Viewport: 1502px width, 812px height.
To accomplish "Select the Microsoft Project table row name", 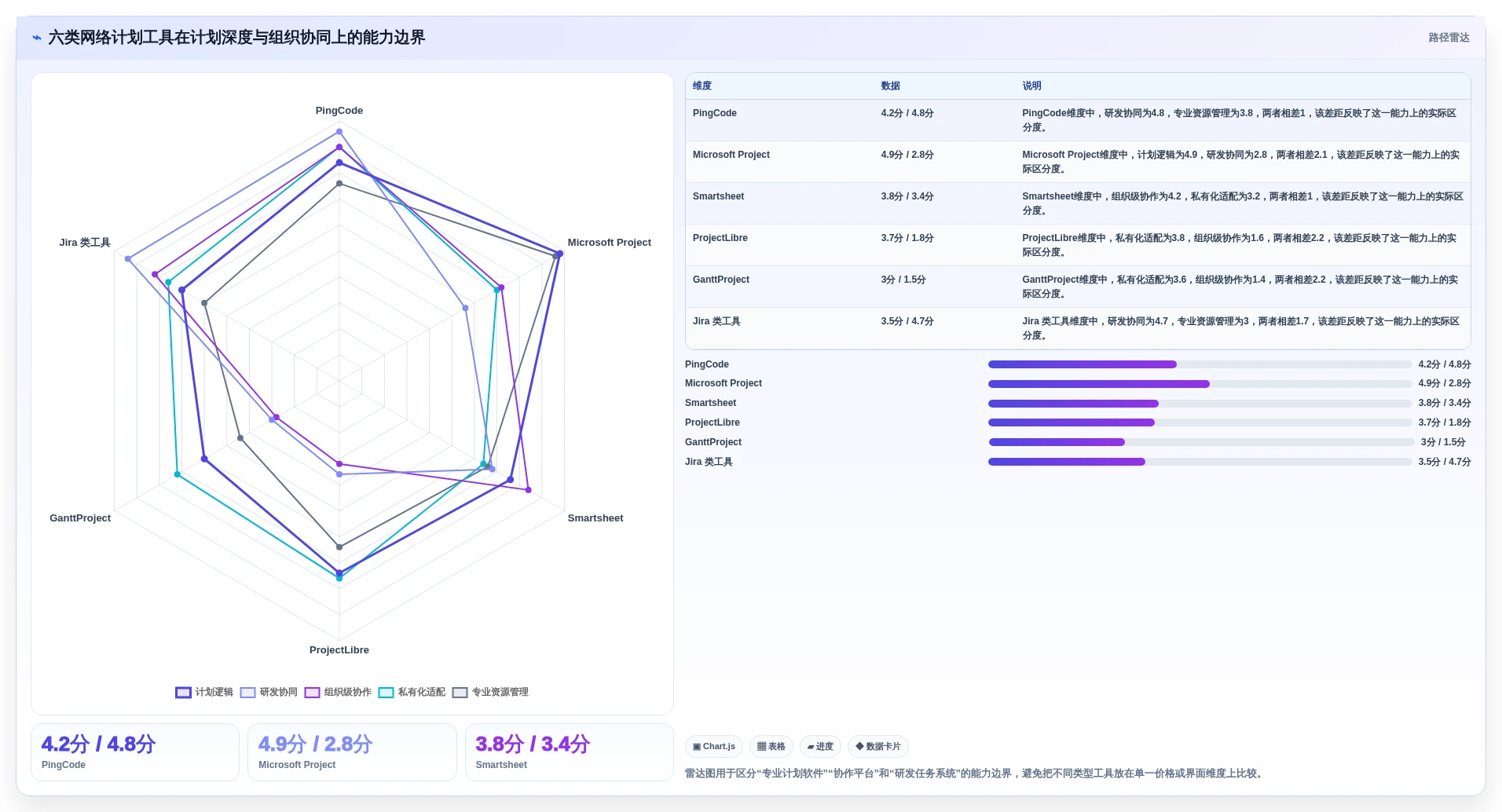I will pos(731,155).
